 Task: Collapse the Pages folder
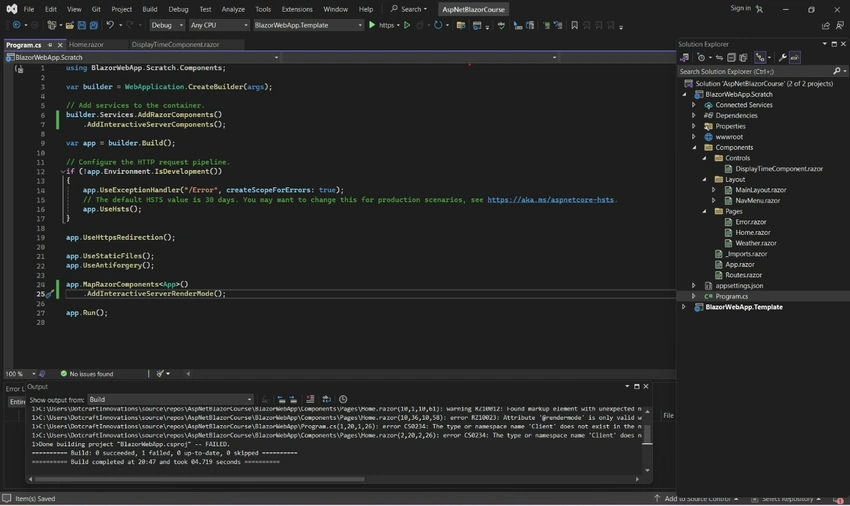[705, 212]
